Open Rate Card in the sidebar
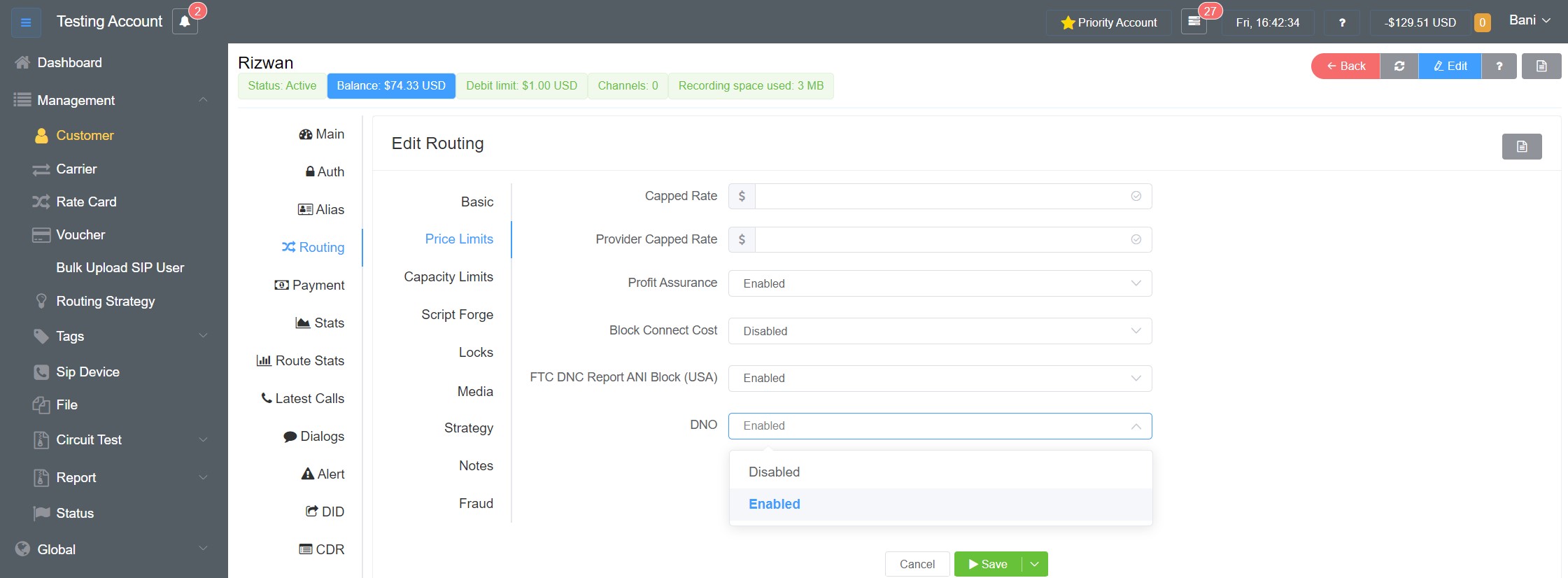This screenshot has width=1568, height=578. point(86,202)
